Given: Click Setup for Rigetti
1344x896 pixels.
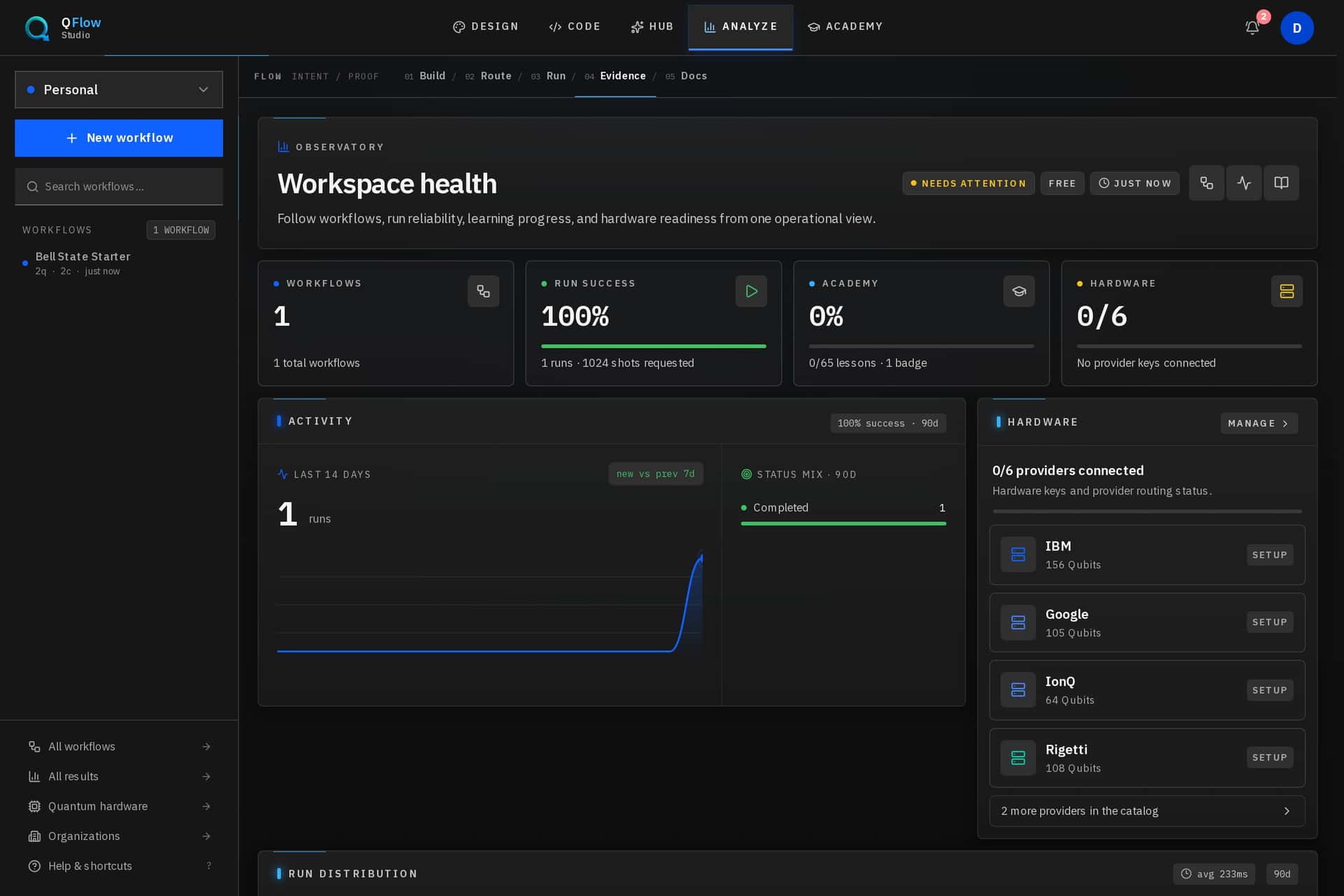Looking at the screenshot, I should pos(1269,757).
